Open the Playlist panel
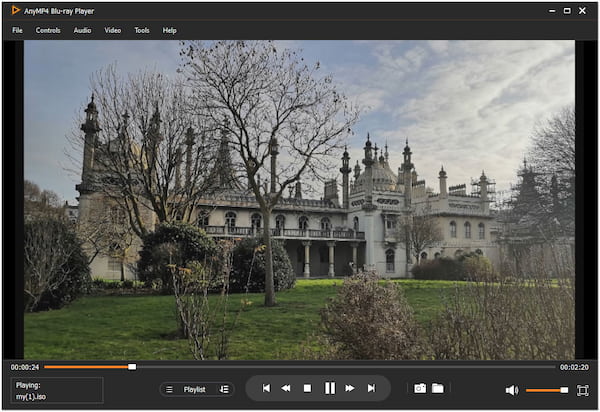Image resolution: width=600 pixels, height=412 pixels. [188, 389]
